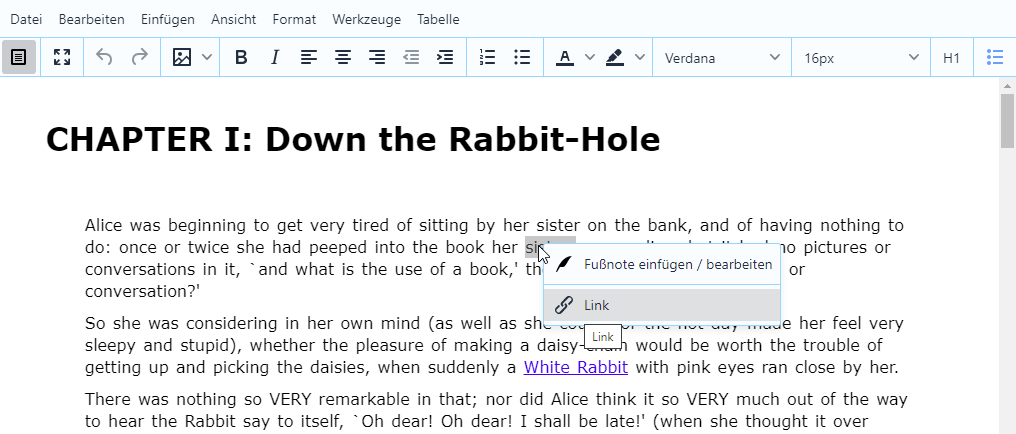Image resolution: width=1016 pixels, height=434 pixels.
Task: Follow the White Rabbit hyperlink
Action: click(x=575, y=367)
